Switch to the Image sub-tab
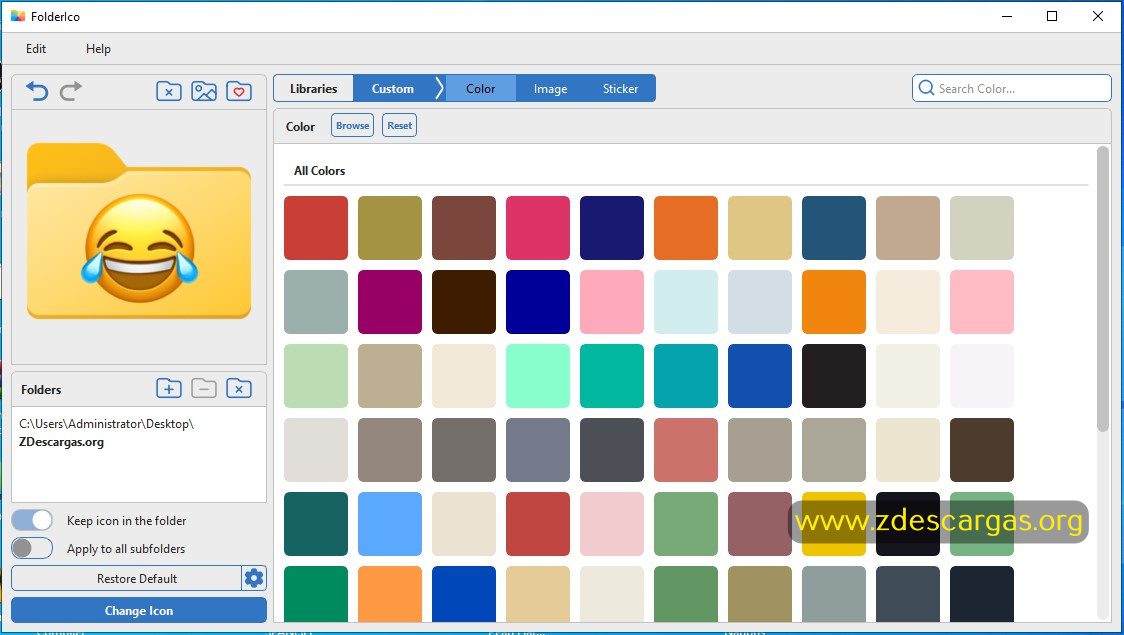 [551, 88]
